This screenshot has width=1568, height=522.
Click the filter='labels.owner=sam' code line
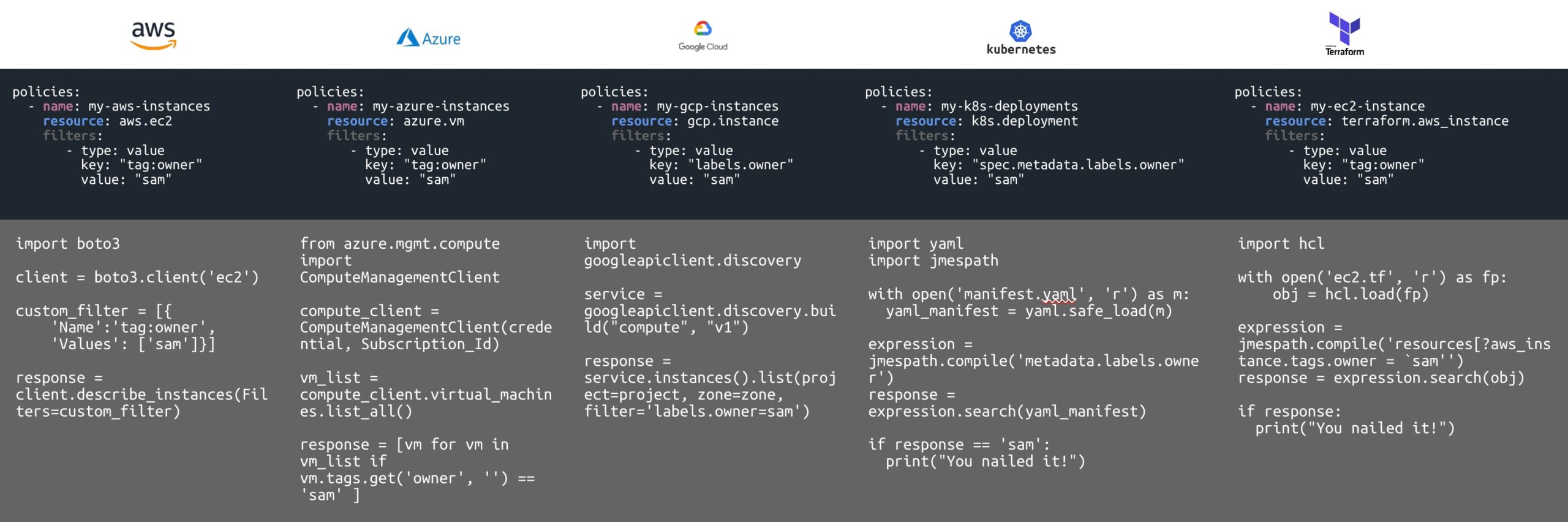(696, 412)
